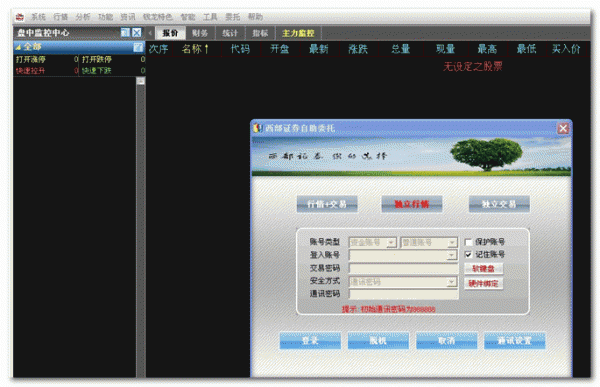Click the 脱机 button
Screen dimensions: 600x387
click(378, 340)
